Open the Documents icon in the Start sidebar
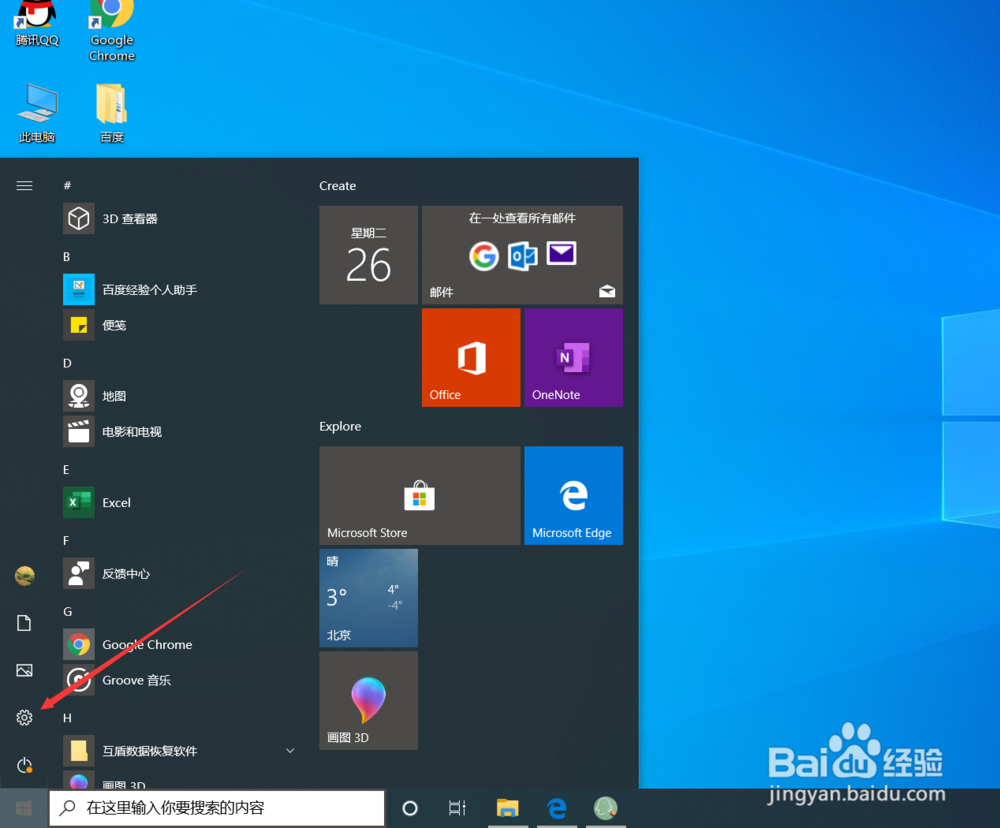The image size is (1000, 828). click(24, 622)
